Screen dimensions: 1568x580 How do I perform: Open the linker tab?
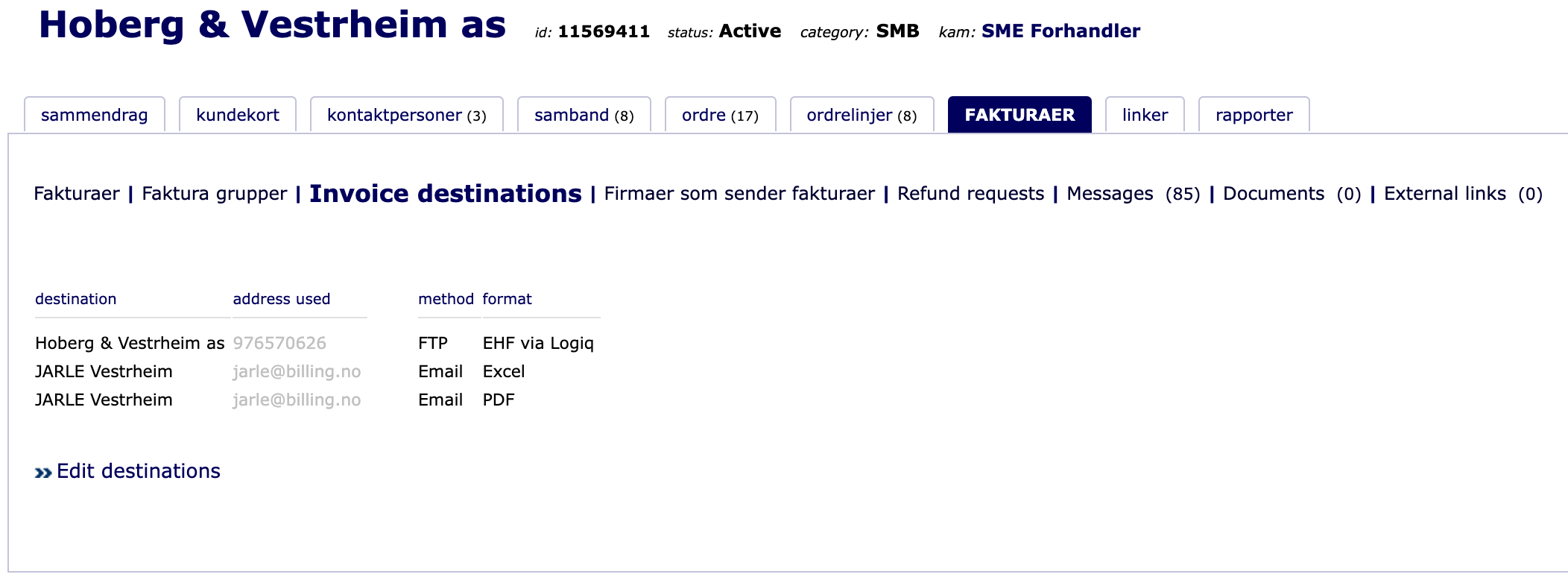point(1145,114)
